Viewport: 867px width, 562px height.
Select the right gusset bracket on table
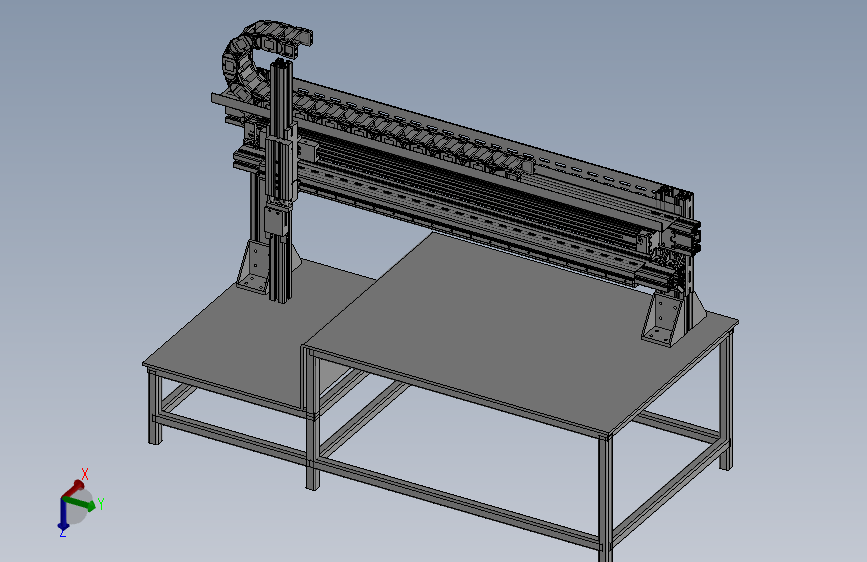(665, 318)
